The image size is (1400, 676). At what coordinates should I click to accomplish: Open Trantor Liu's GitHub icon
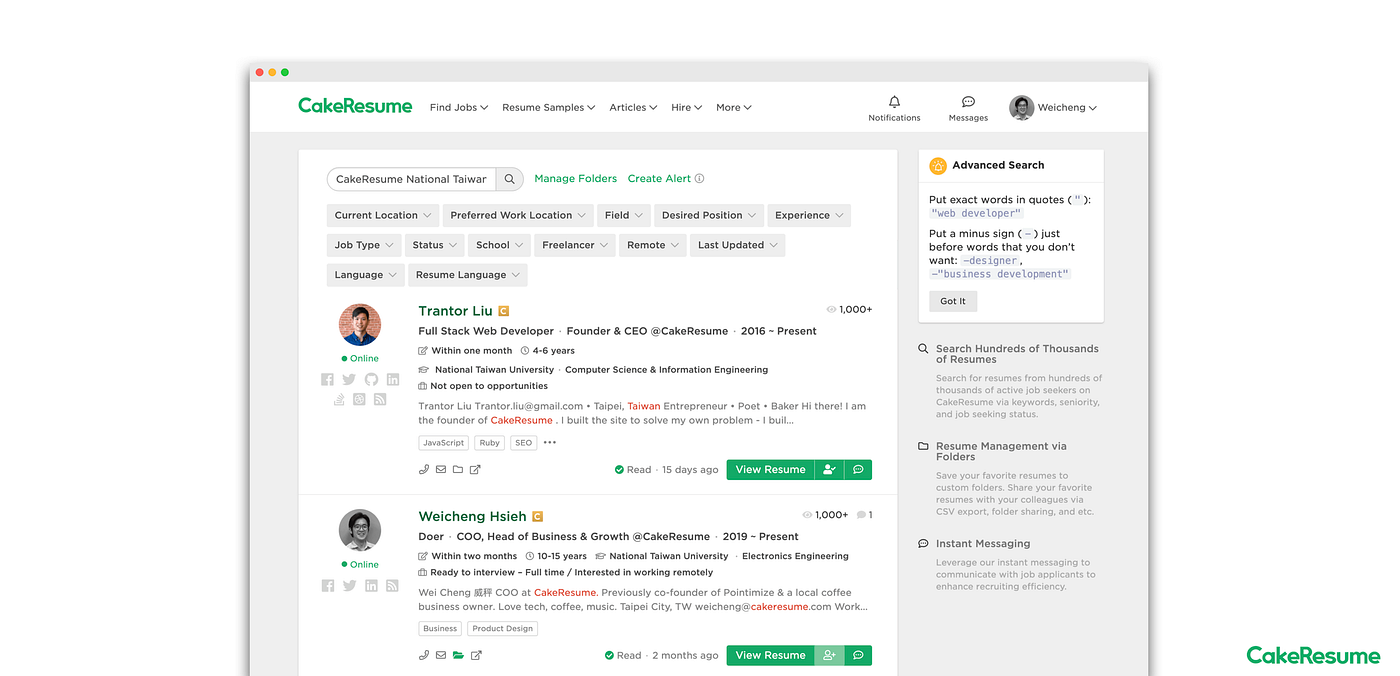click(371, 380)
